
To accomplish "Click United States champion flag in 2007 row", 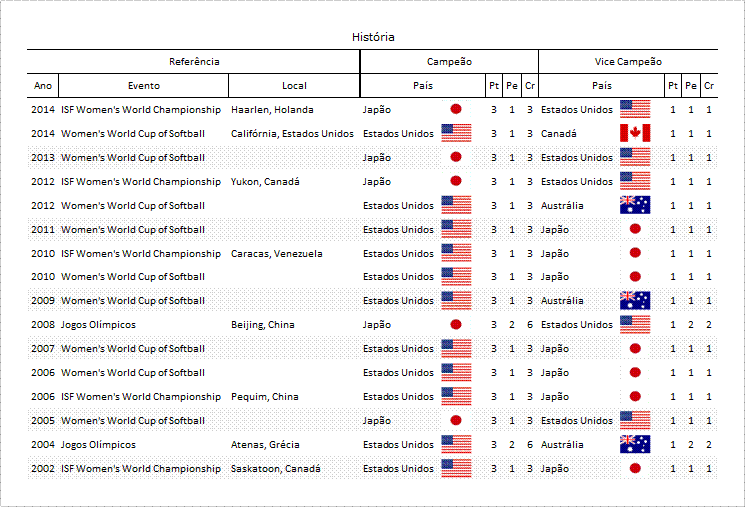I will click(x=456, y=349).
